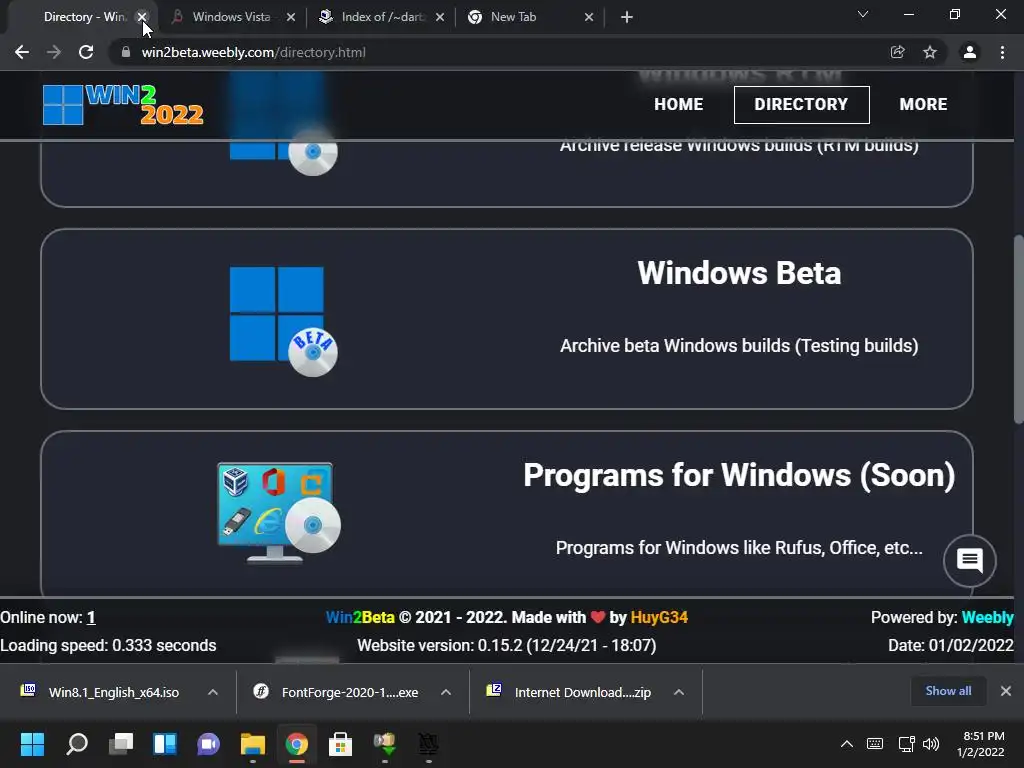
Task: Click the touch keyboard tray icon
Action: [x=875, y=744]
